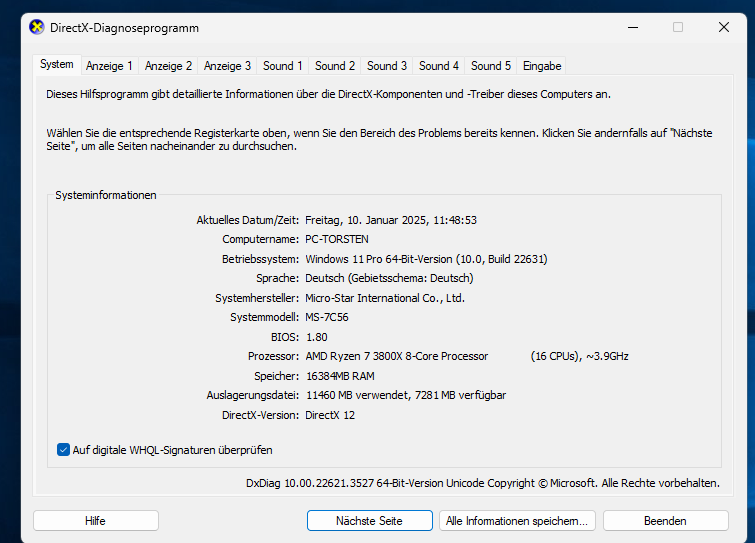Image resolution: width=755 pixels, height=543 pixels.
Task: Switch to the Sound 2 tab
Action: (335, 66)
